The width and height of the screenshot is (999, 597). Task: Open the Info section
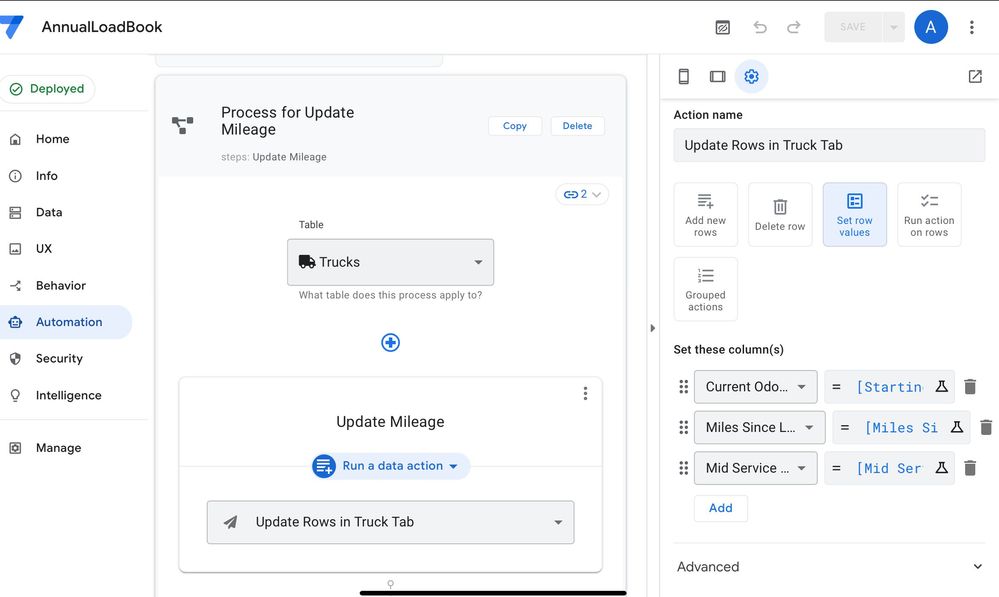coord(47,176)
